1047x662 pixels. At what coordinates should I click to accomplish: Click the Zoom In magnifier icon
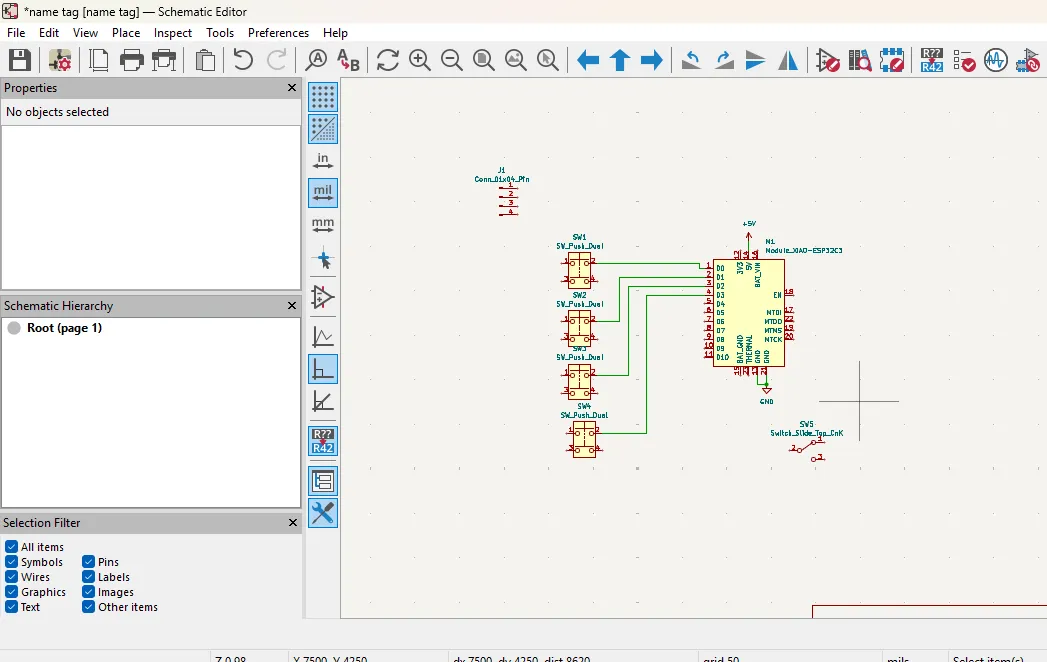(x=420, y=60)
